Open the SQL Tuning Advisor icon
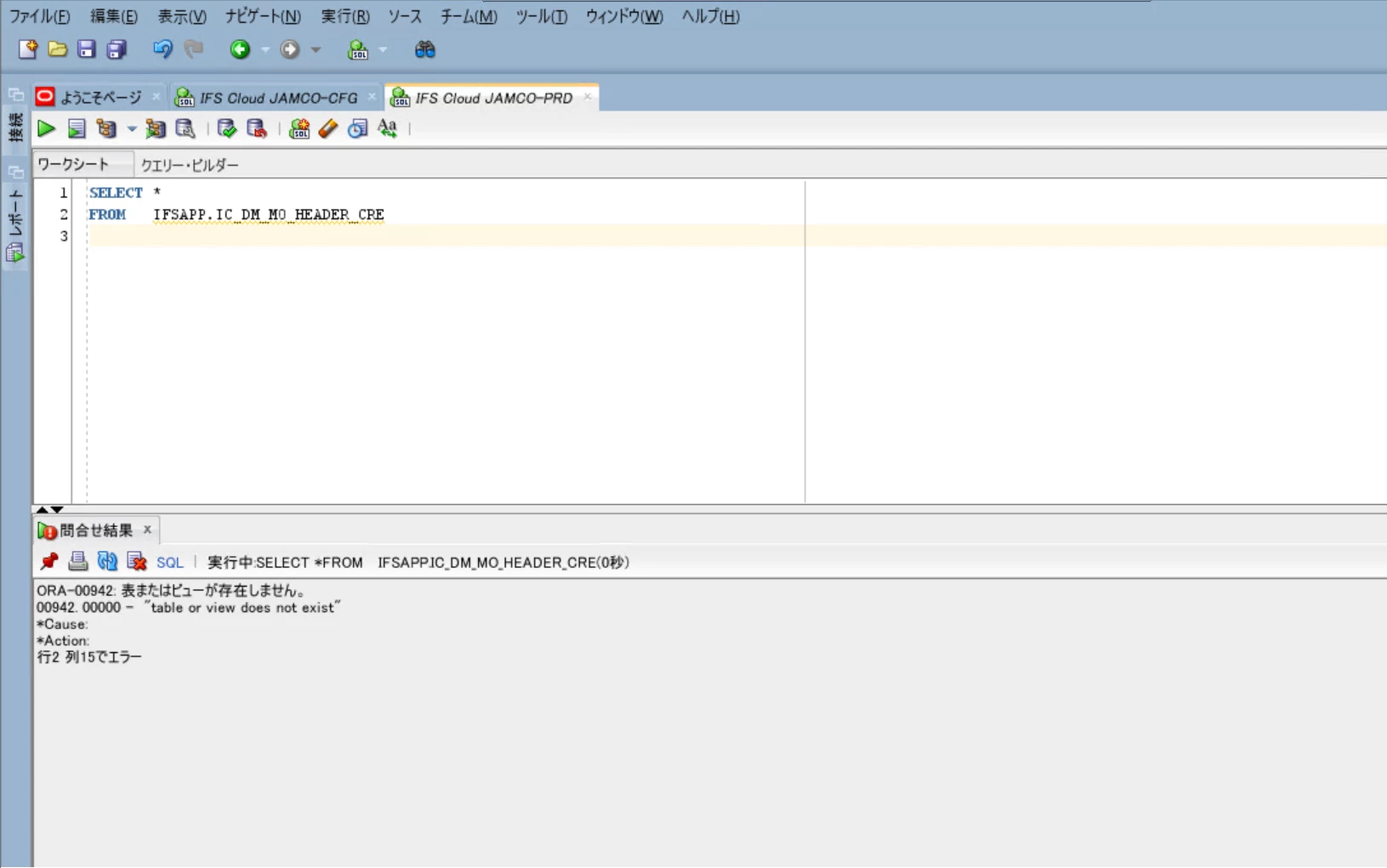 point(185,128)
